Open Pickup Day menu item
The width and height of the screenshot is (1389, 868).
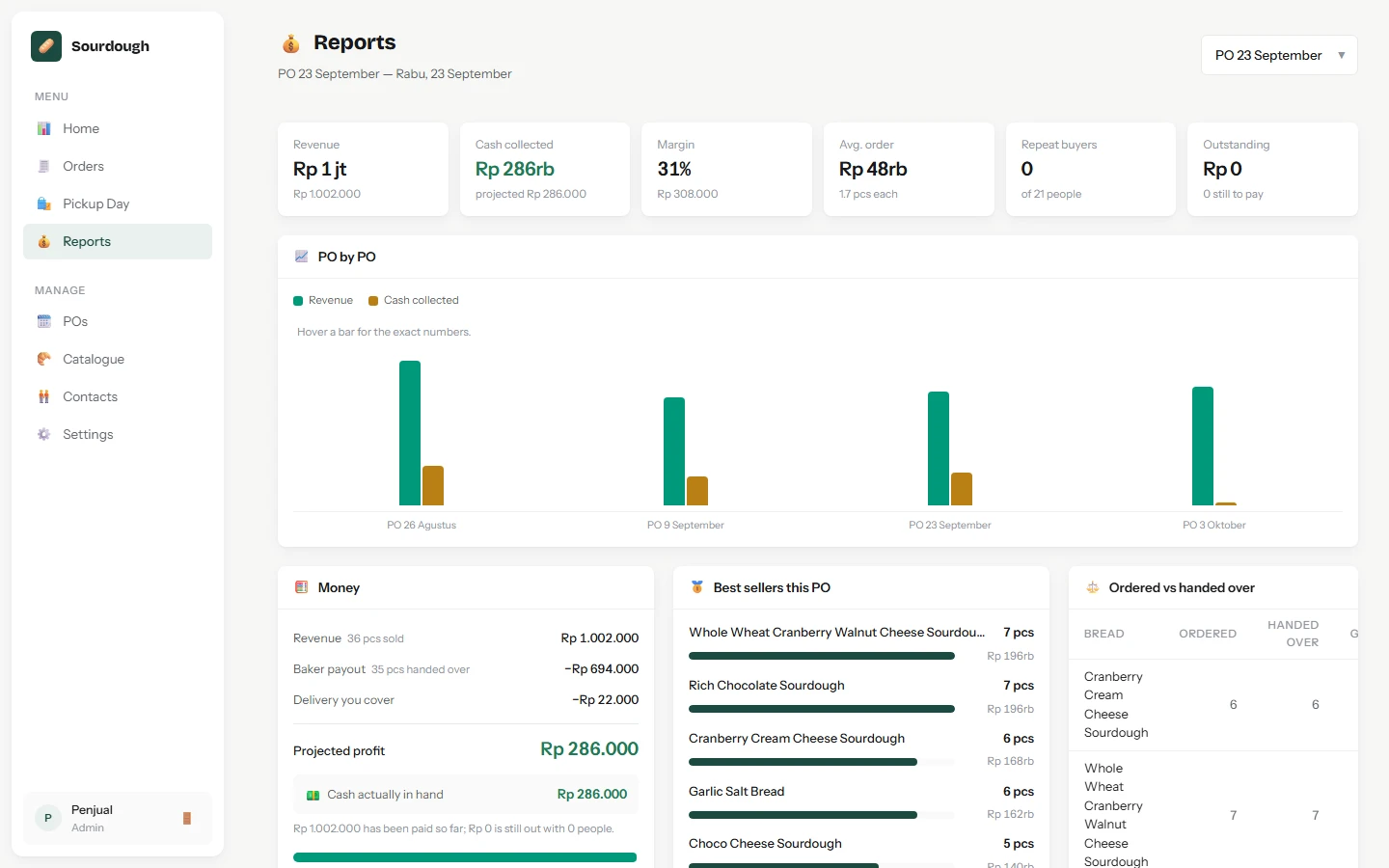point(118,203)
